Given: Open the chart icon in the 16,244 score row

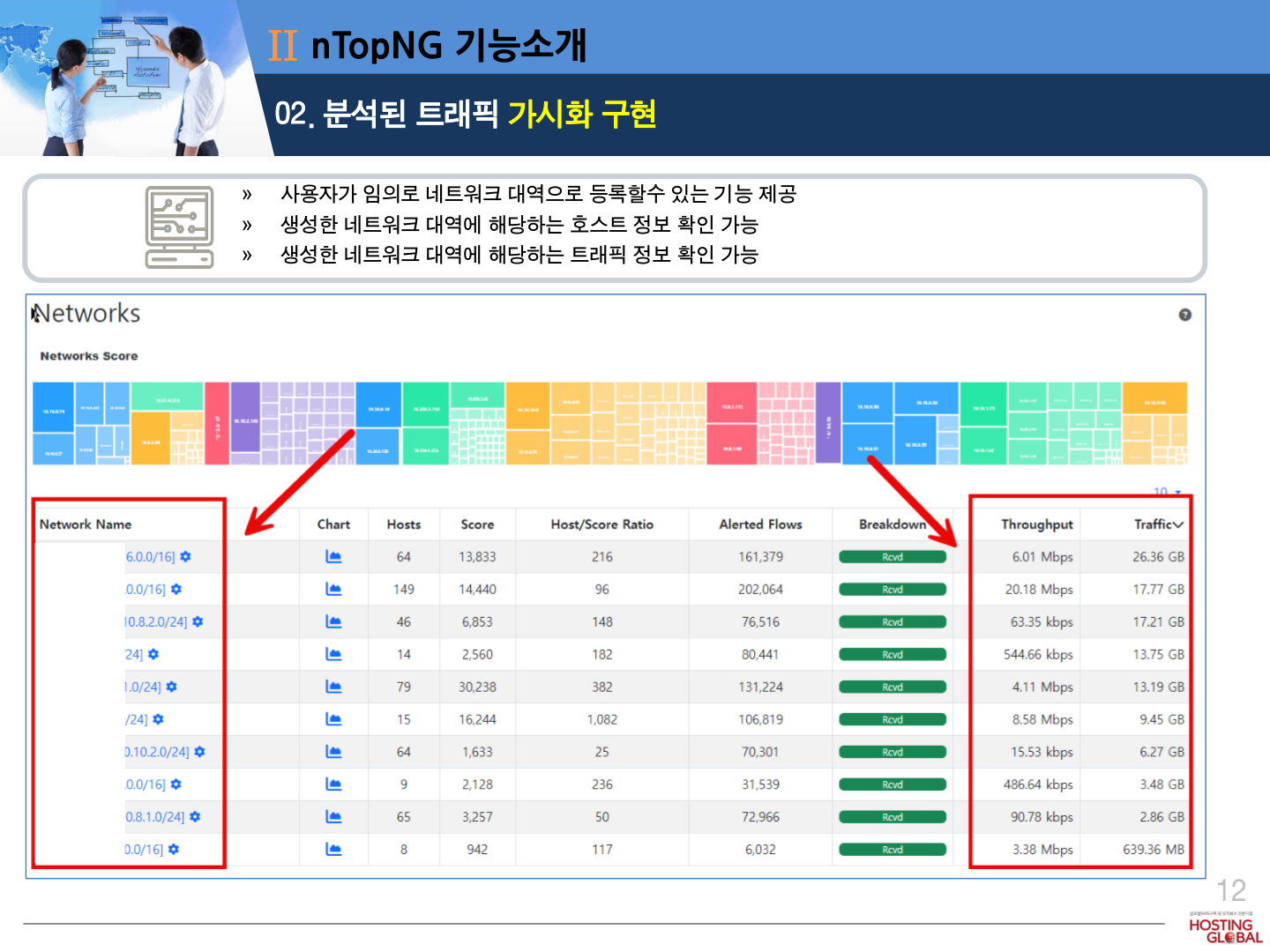Looking at the screenshot, I should coord(333,719).
